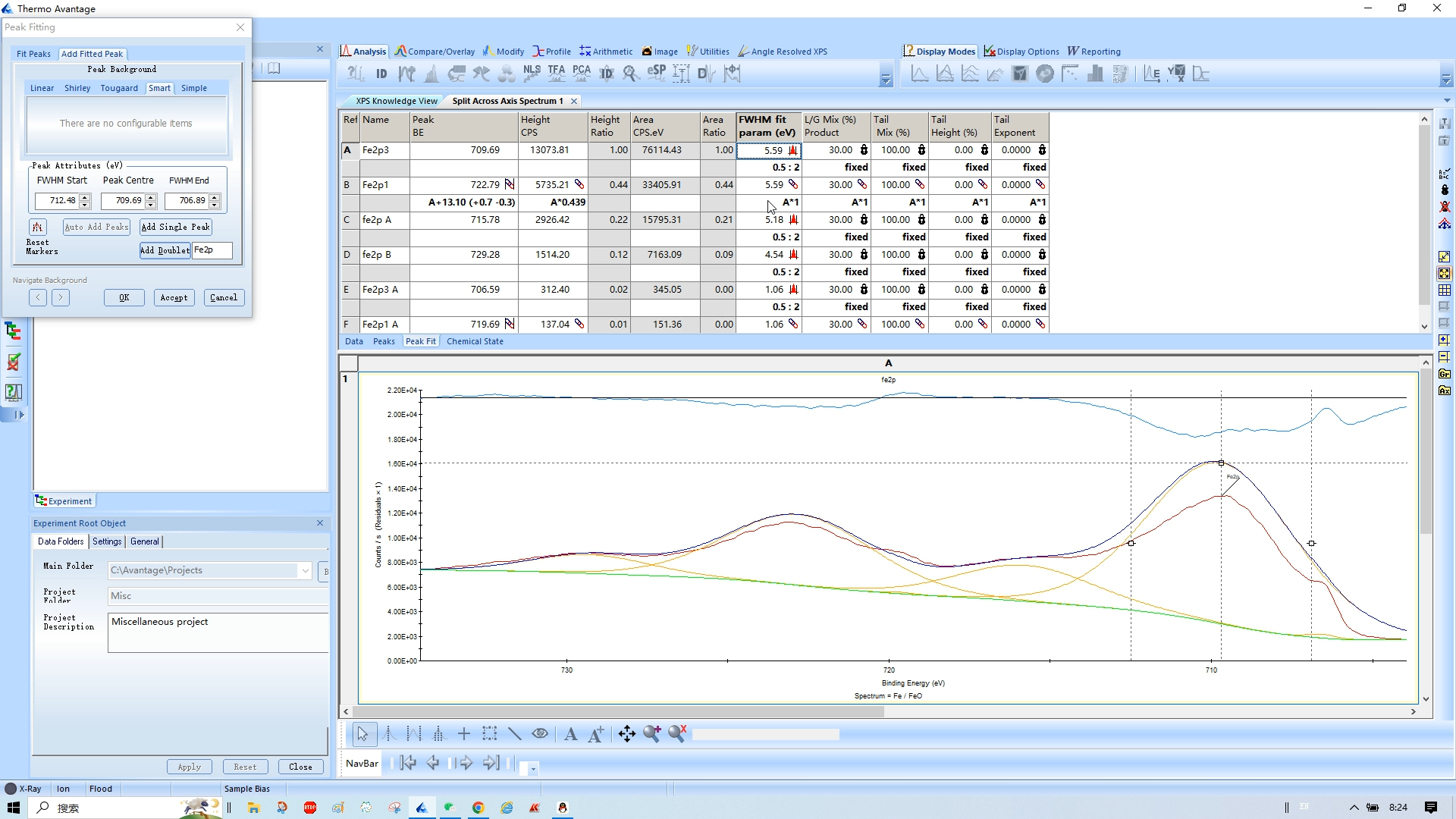The image size is (1456, 819).
Task: Click the eSP toolbar icon
Action: 656,73
